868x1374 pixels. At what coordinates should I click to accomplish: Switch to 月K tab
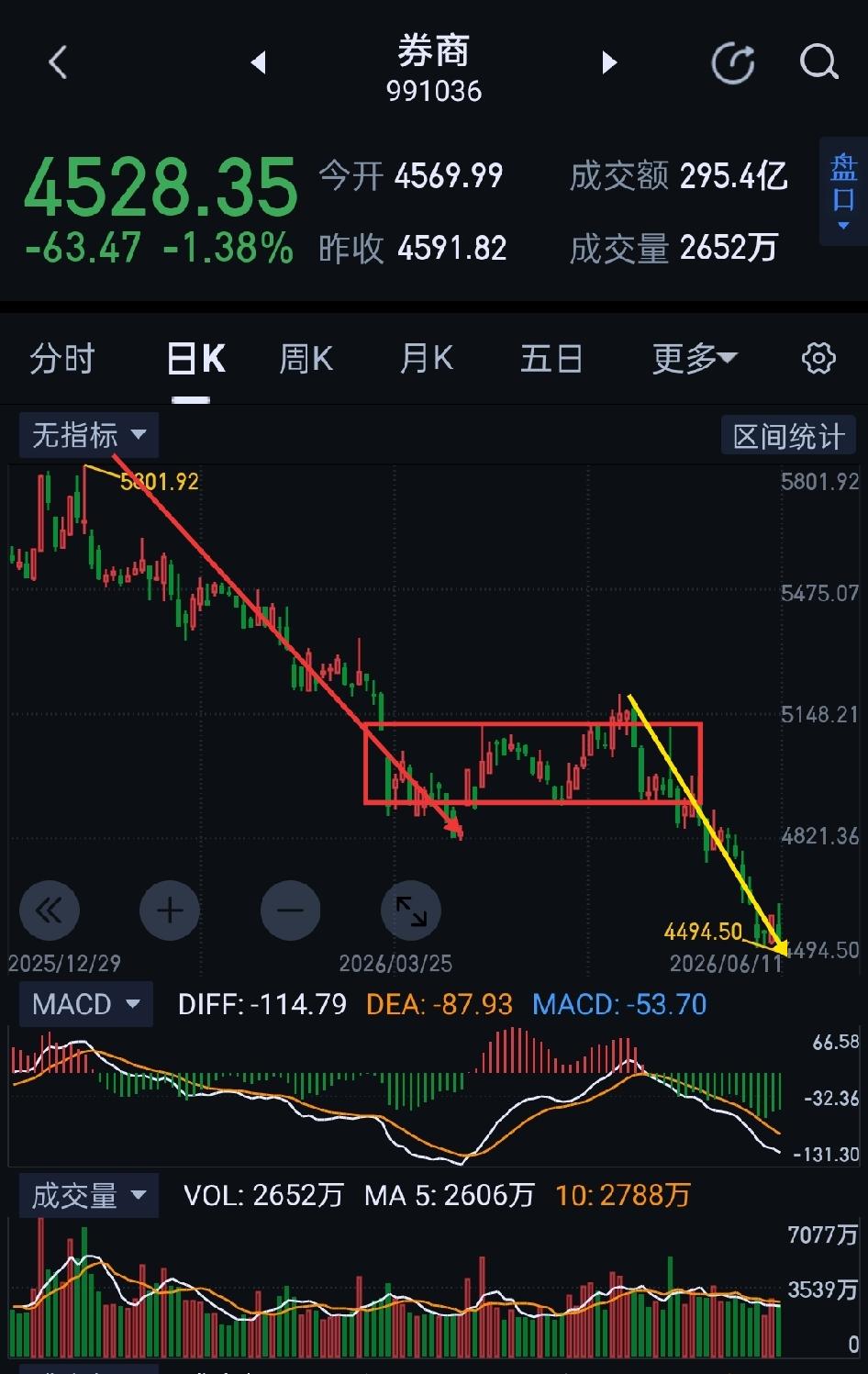[x=427, y=358]
